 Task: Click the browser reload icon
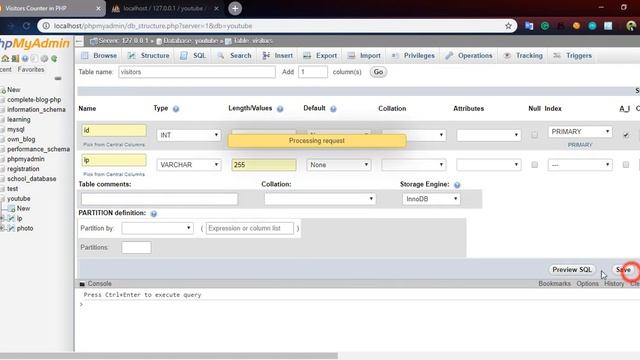coord(27,26)
